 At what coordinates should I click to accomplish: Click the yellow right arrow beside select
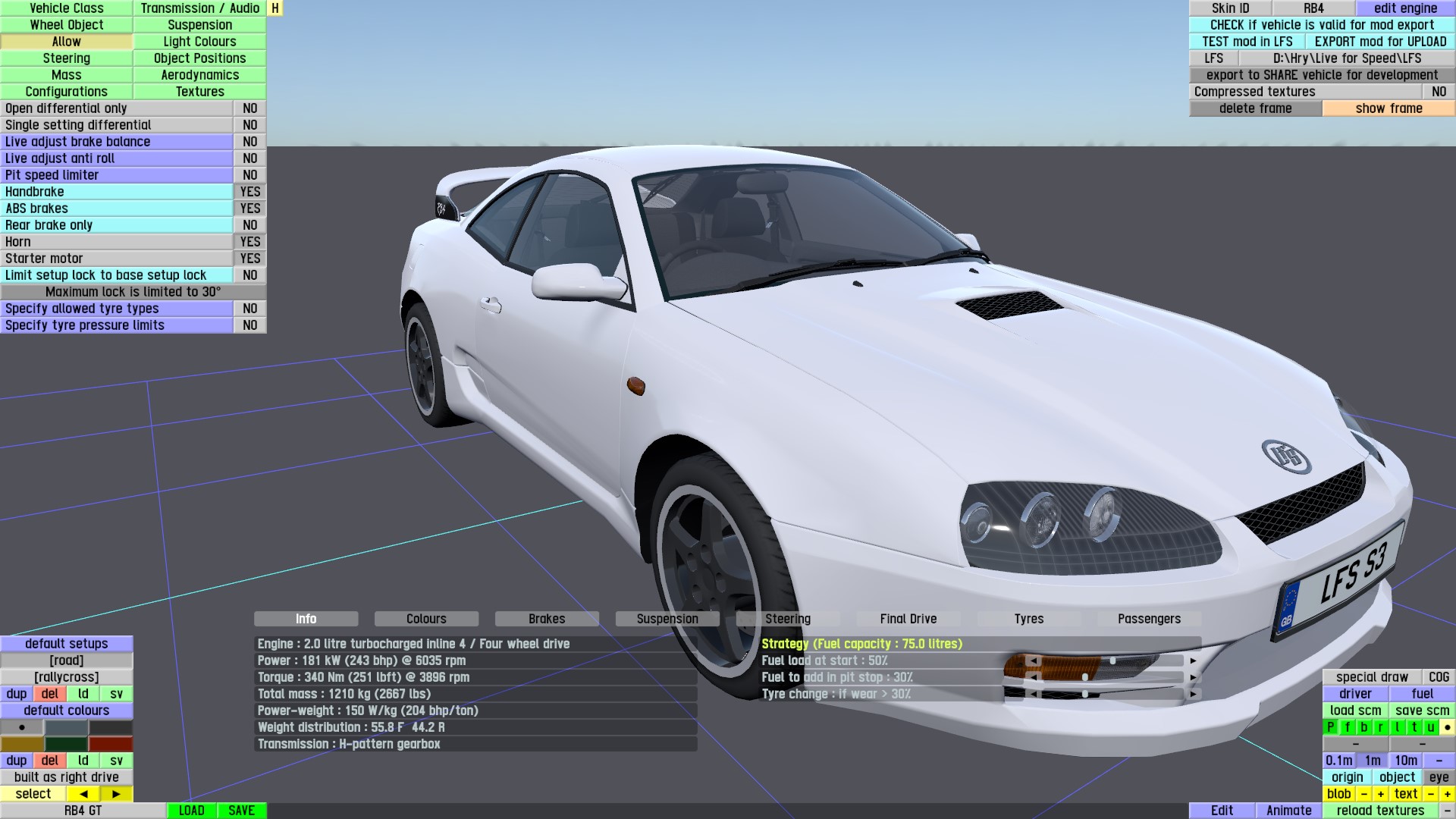[116, 794]
